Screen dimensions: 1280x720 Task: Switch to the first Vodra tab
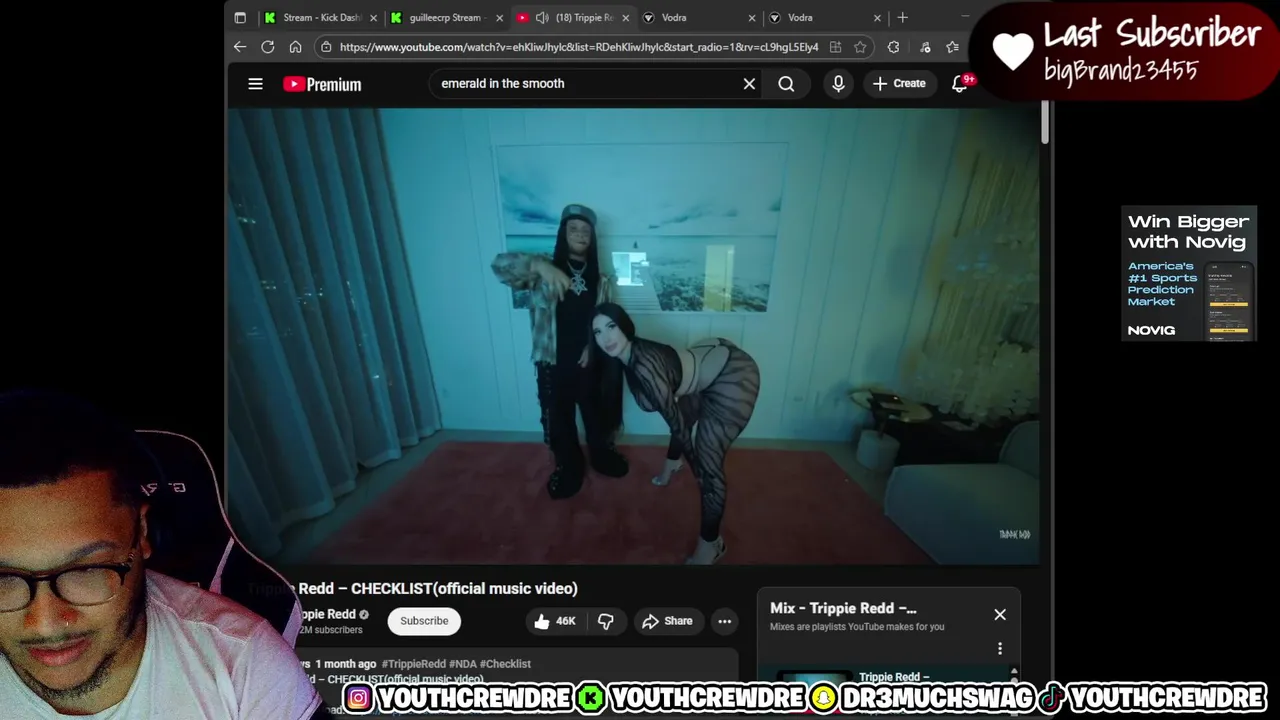(698, 18)
